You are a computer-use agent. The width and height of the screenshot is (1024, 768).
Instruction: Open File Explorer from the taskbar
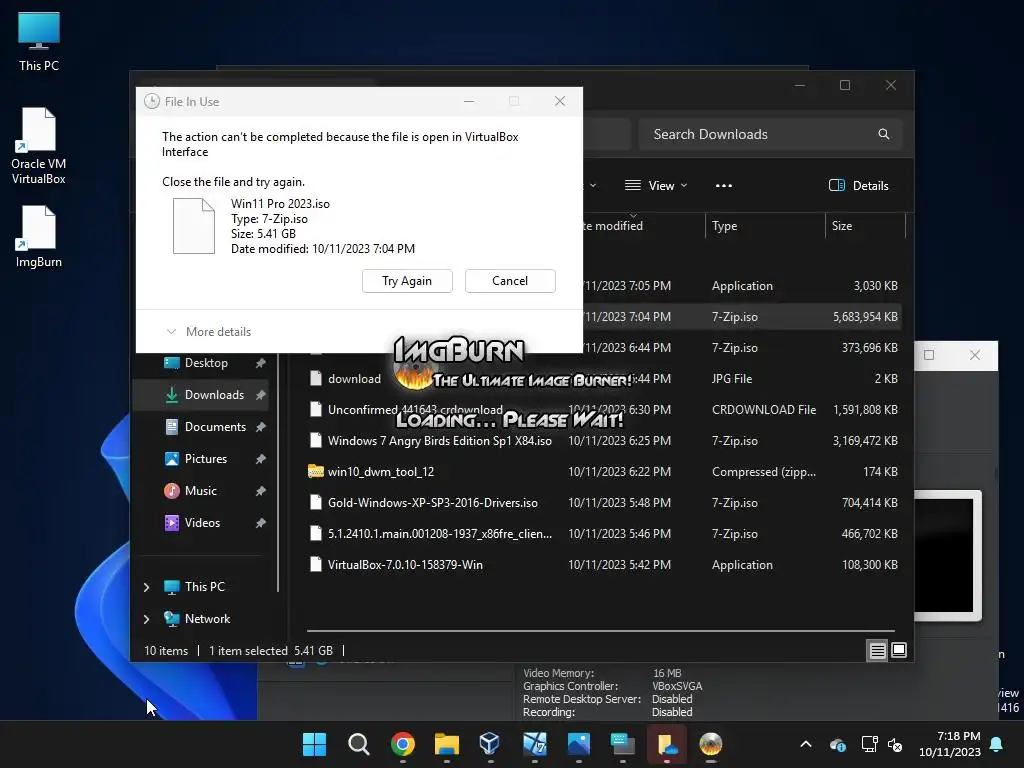point(447,744)
